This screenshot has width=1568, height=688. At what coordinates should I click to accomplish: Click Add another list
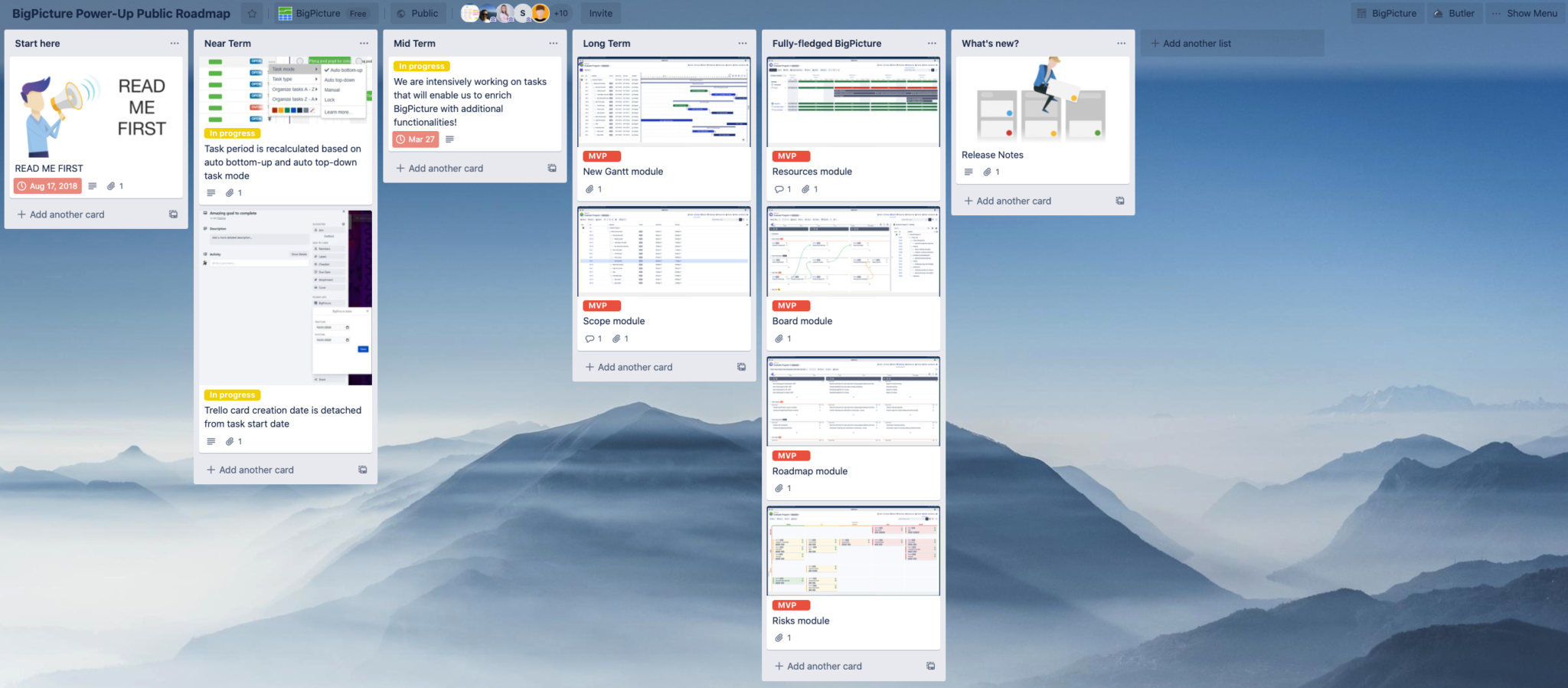coord(1232,43)
